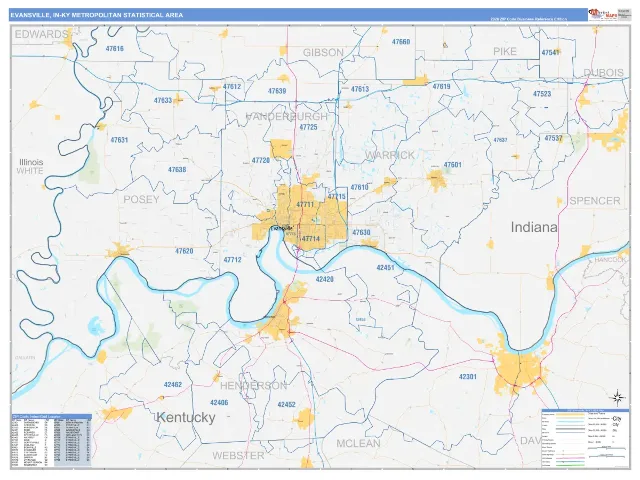Click the POSEY county label
The height and width of the screenshot is (480, 640).
tap(141, 200)
